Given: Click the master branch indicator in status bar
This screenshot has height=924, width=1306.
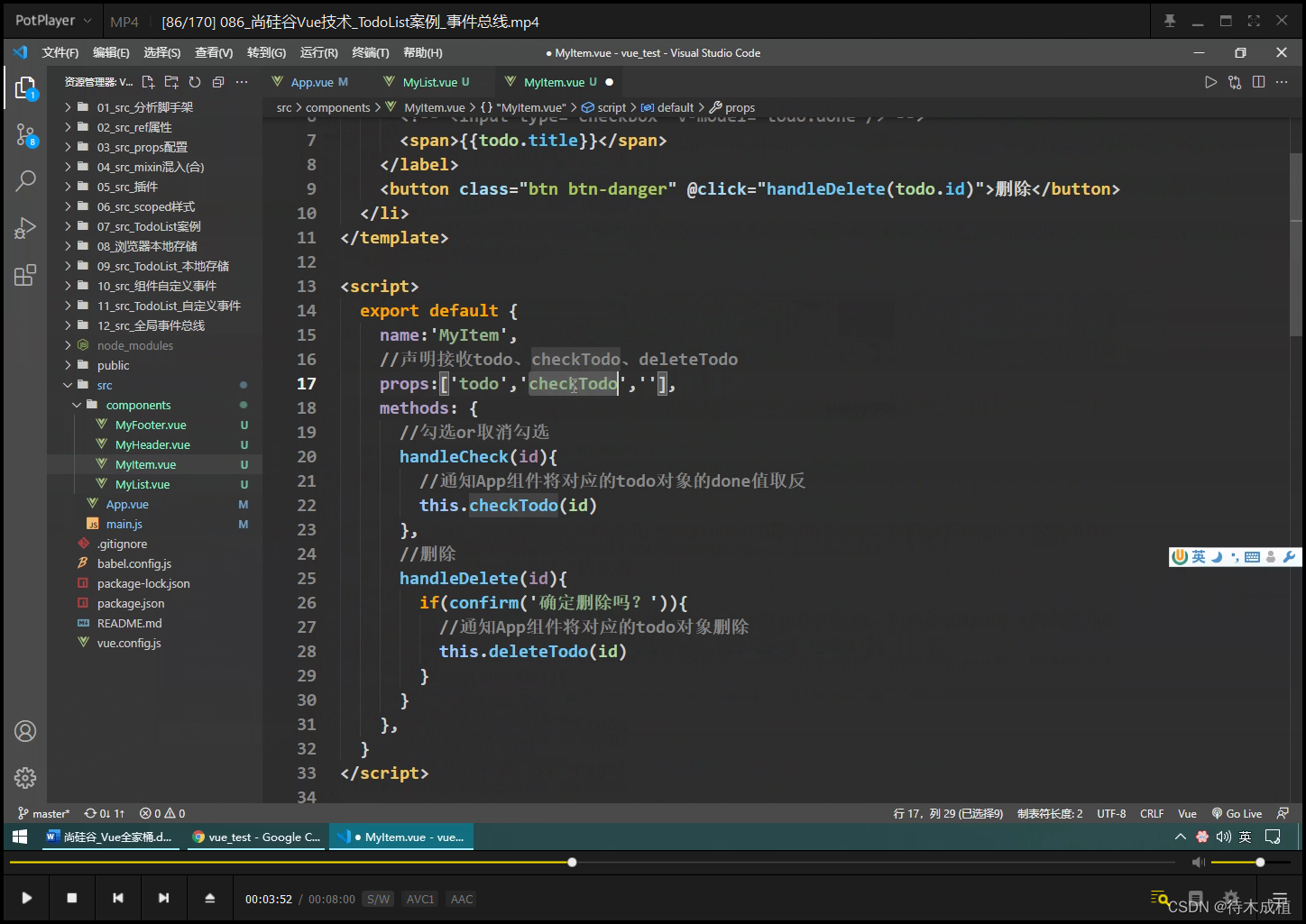Looking at the screenshot, I should 43,813.
